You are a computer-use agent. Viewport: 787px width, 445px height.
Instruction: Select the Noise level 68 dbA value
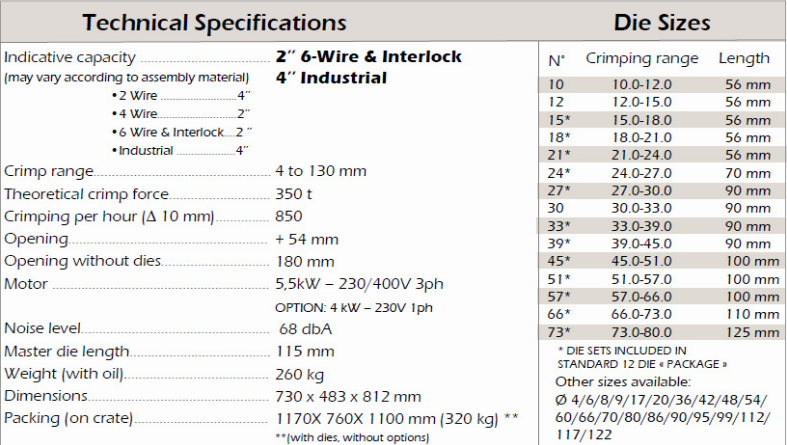click(307, 328)
